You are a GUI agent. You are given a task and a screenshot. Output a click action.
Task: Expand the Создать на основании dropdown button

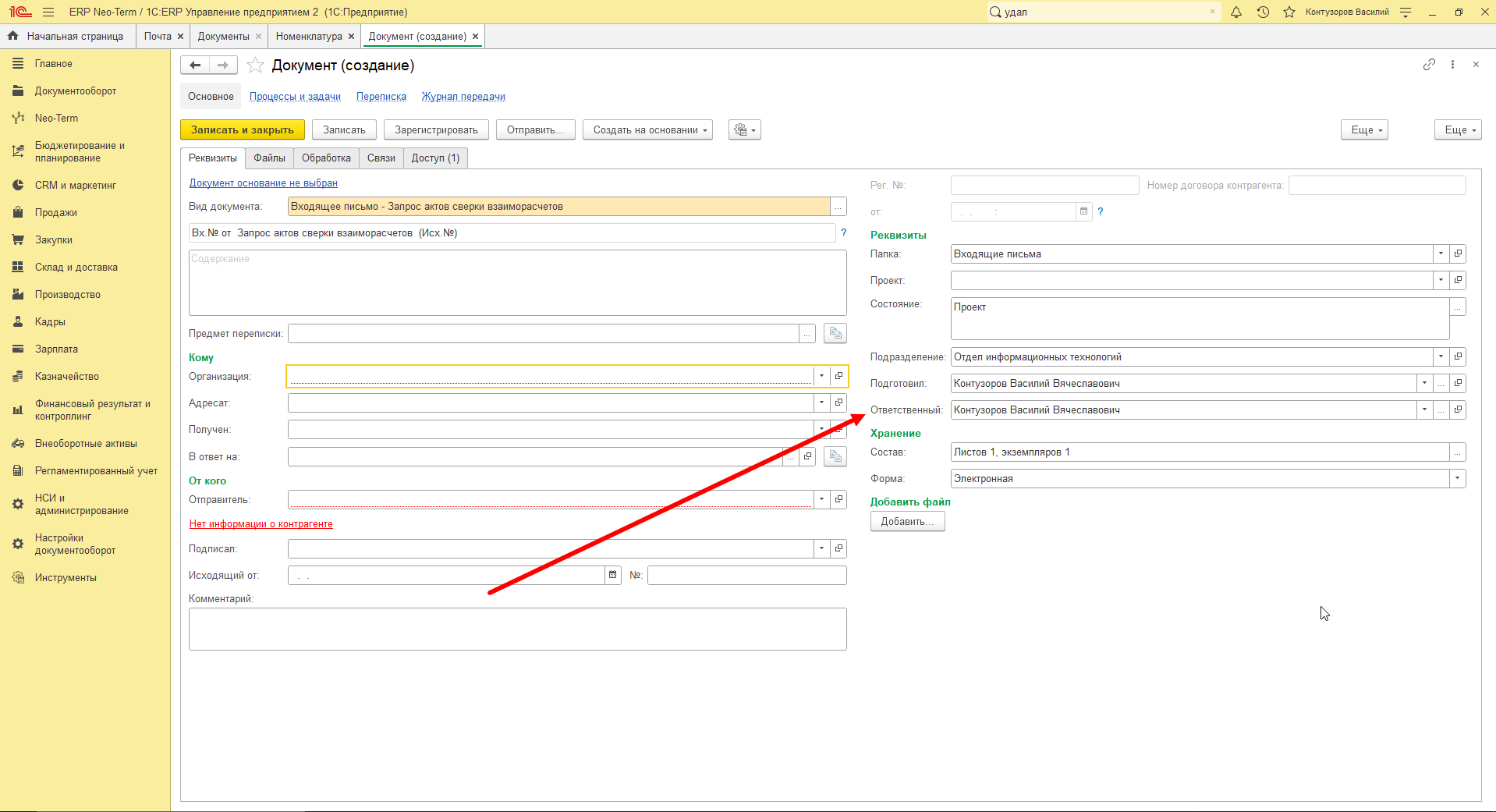647,129
